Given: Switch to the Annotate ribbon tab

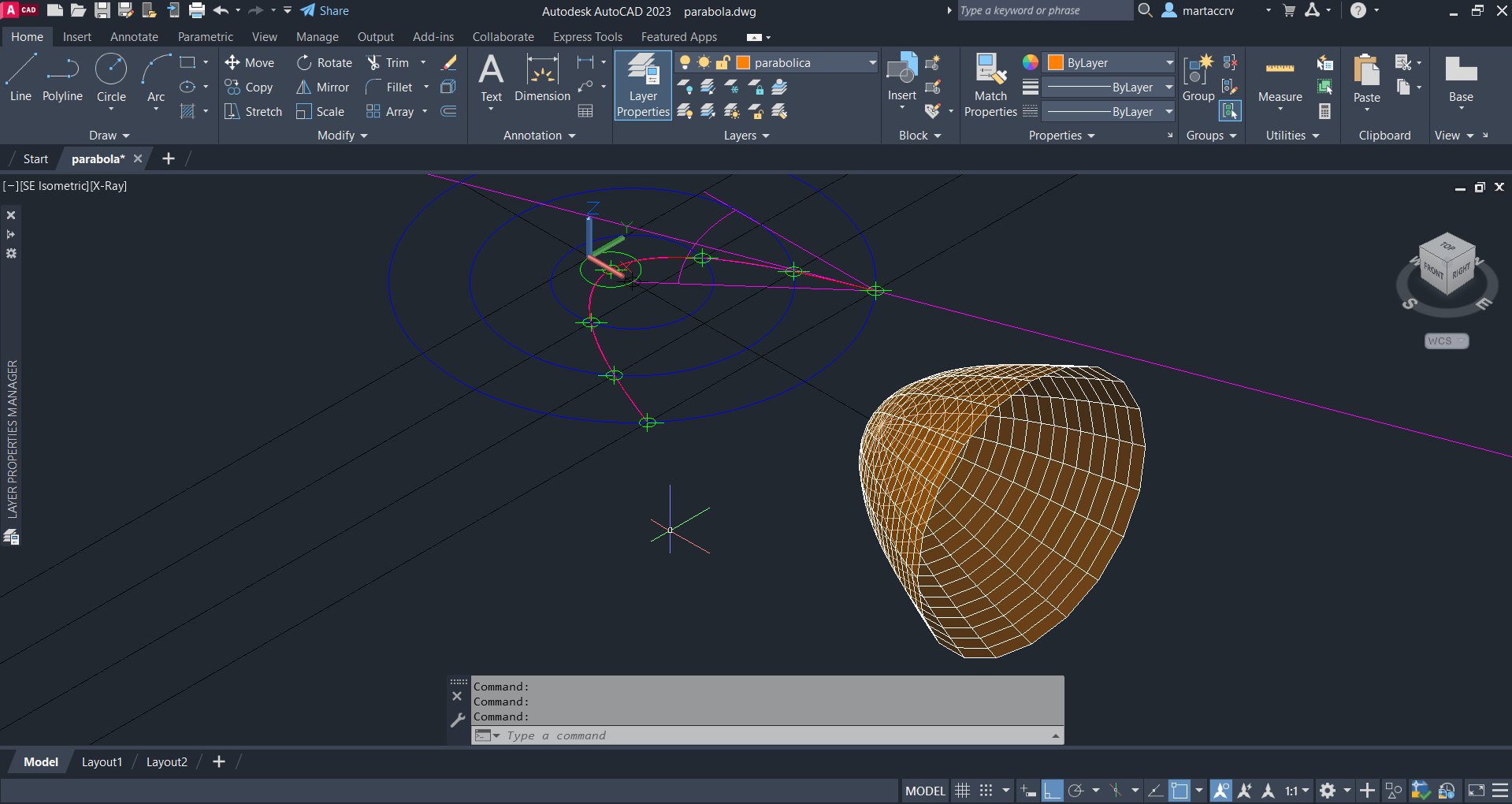Looking at the screenshot, I should 134,37.
